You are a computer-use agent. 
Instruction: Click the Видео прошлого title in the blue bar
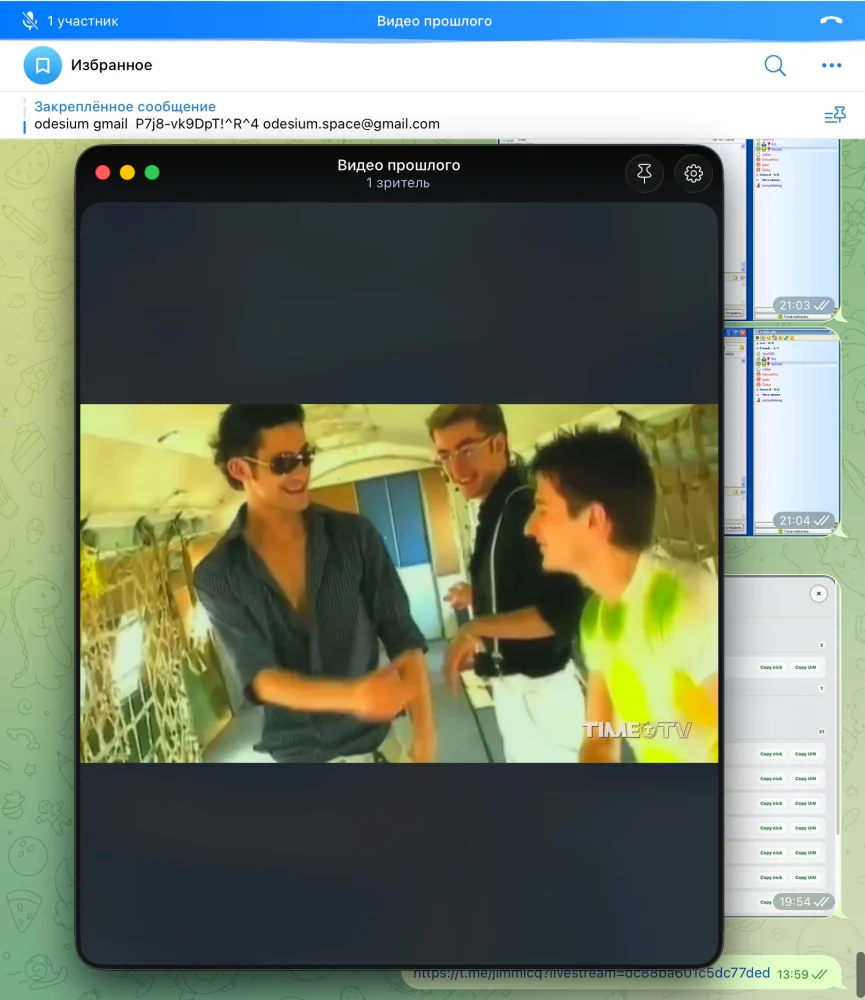pyautogui.click(x=434, y=21)
